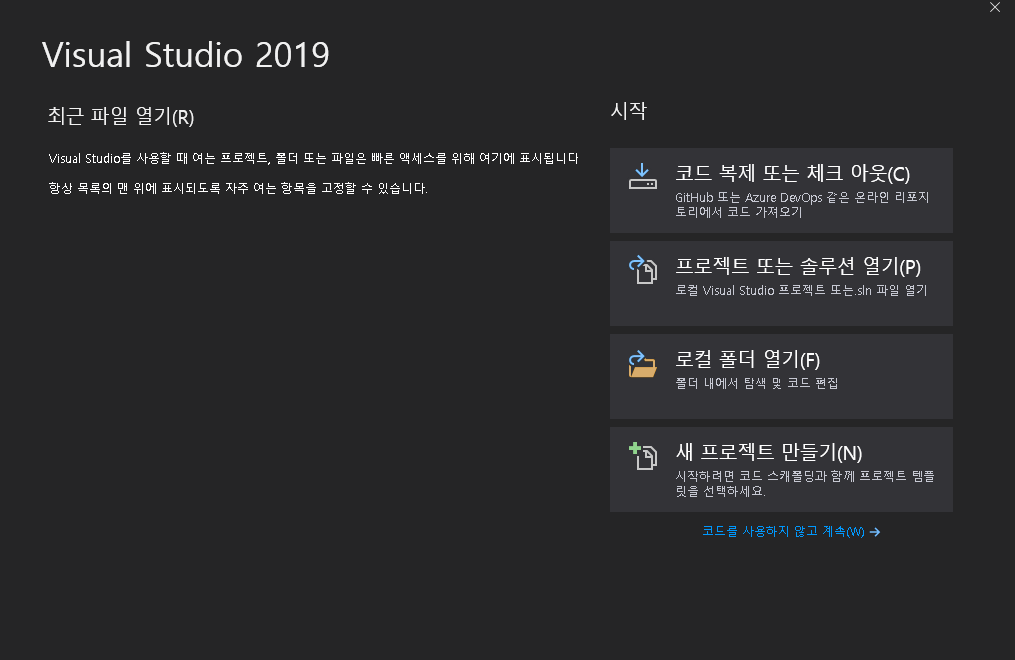Click the Visual Studio 2019 title

[x=186, y=54]
